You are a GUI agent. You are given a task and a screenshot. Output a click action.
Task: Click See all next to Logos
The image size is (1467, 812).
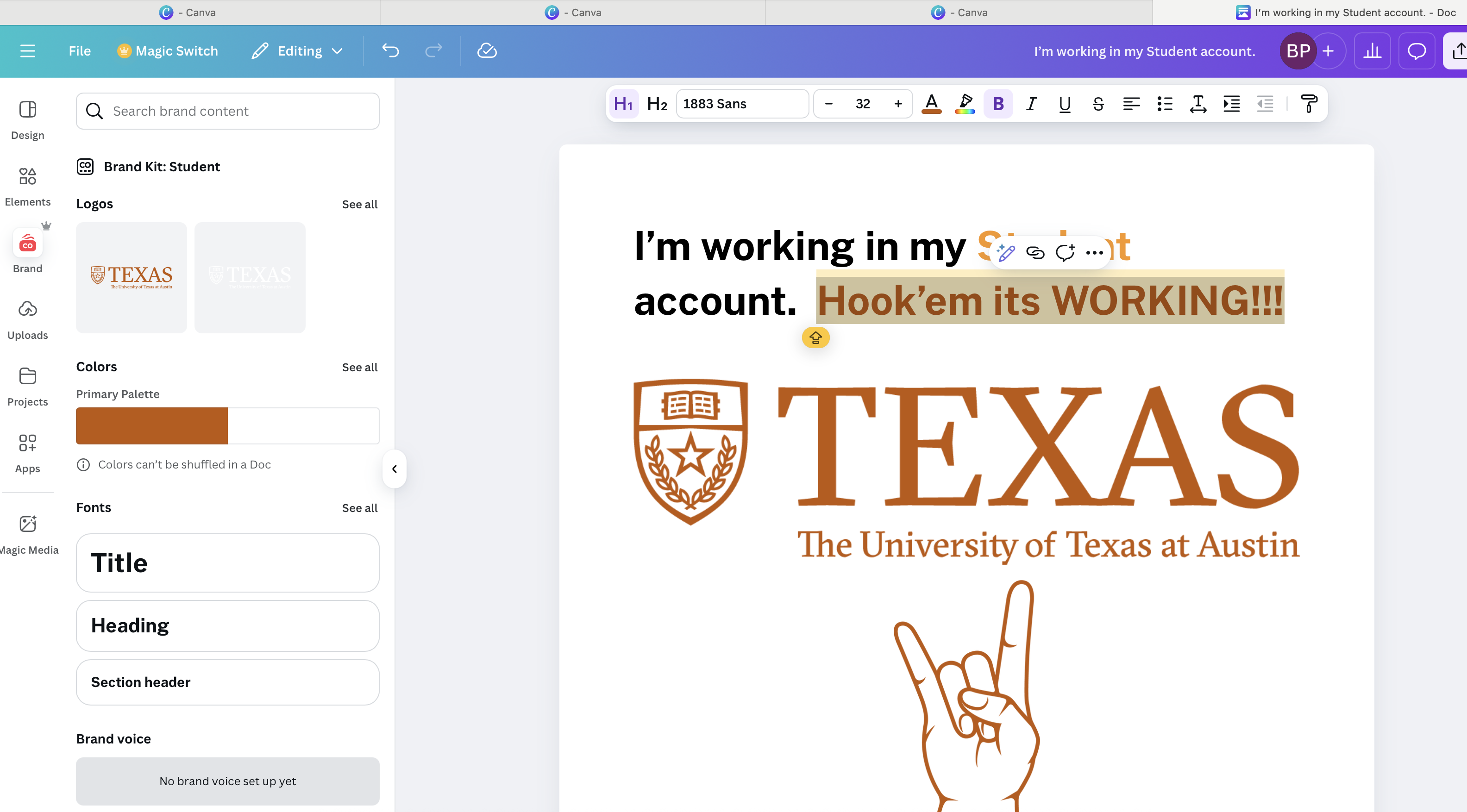click(359, 204)
